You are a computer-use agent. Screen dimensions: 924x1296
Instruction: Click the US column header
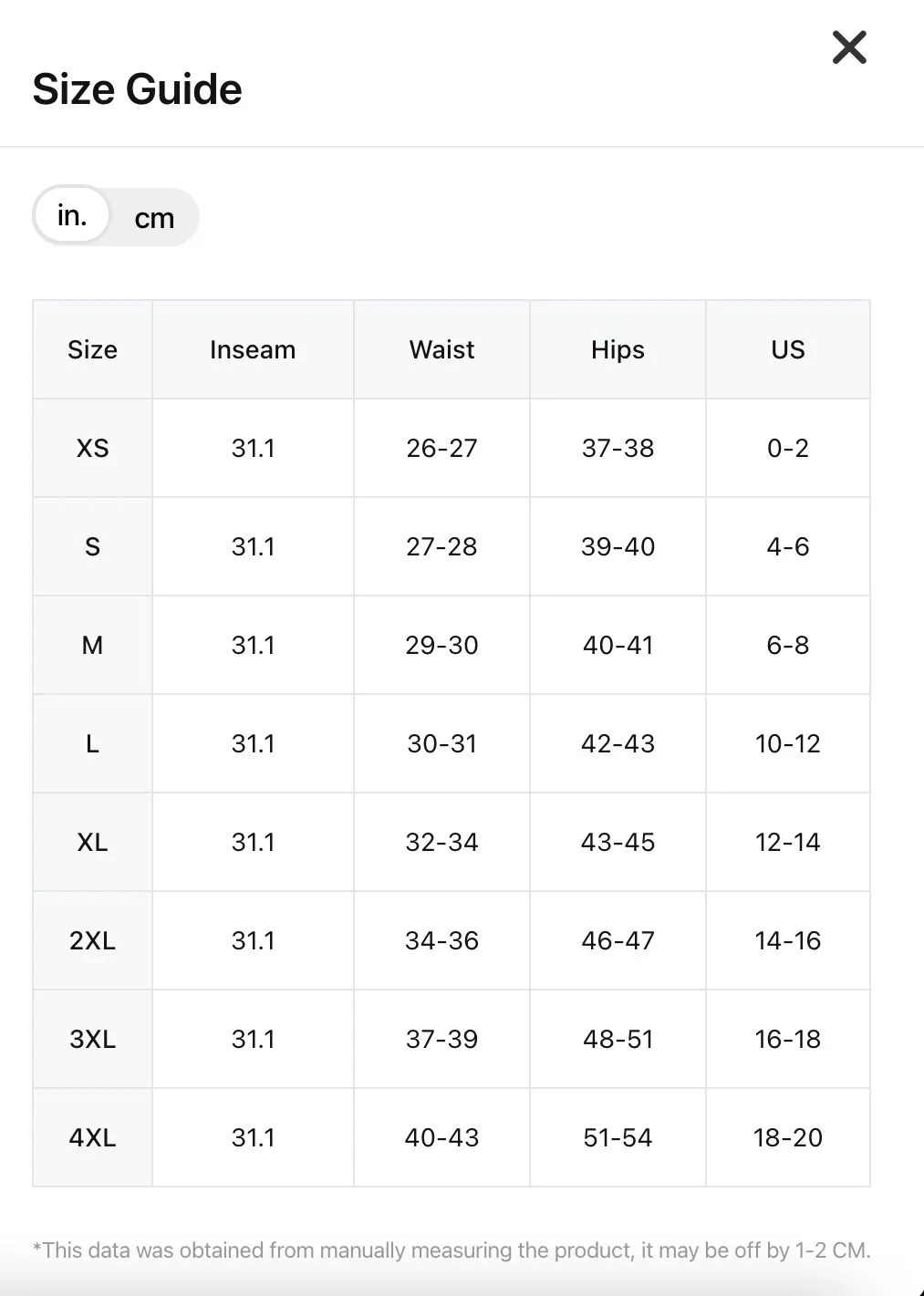pos(788,349)
